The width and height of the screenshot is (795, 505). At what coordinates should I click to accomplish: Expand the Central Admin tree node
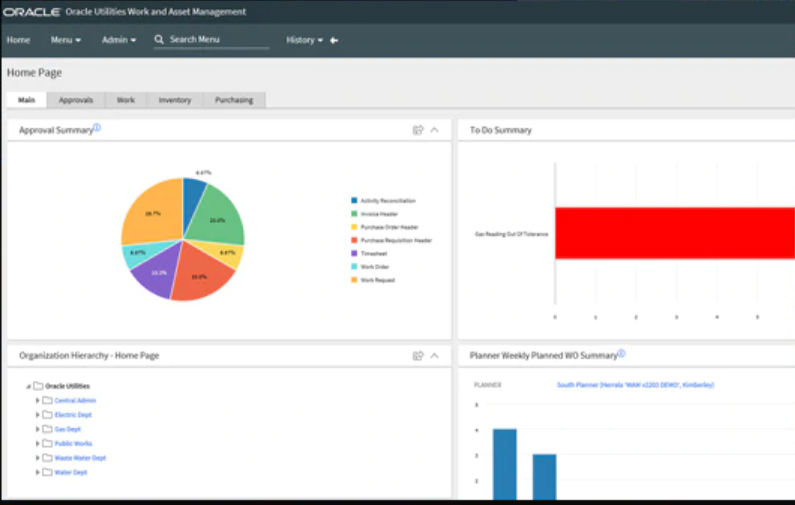click(38, 401)
